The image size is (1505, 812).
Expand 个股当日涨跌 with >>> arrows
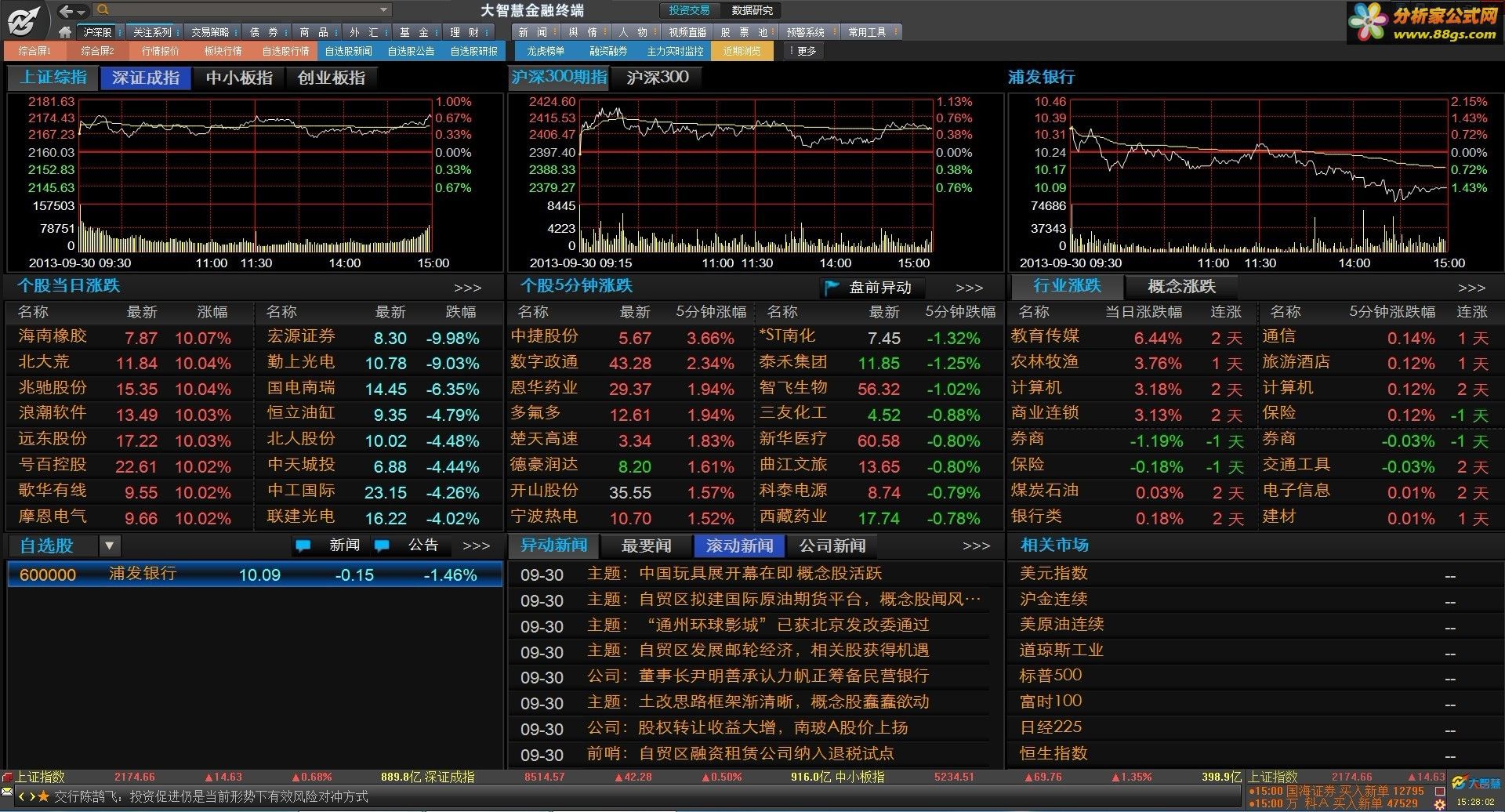[x=468, y=288]
